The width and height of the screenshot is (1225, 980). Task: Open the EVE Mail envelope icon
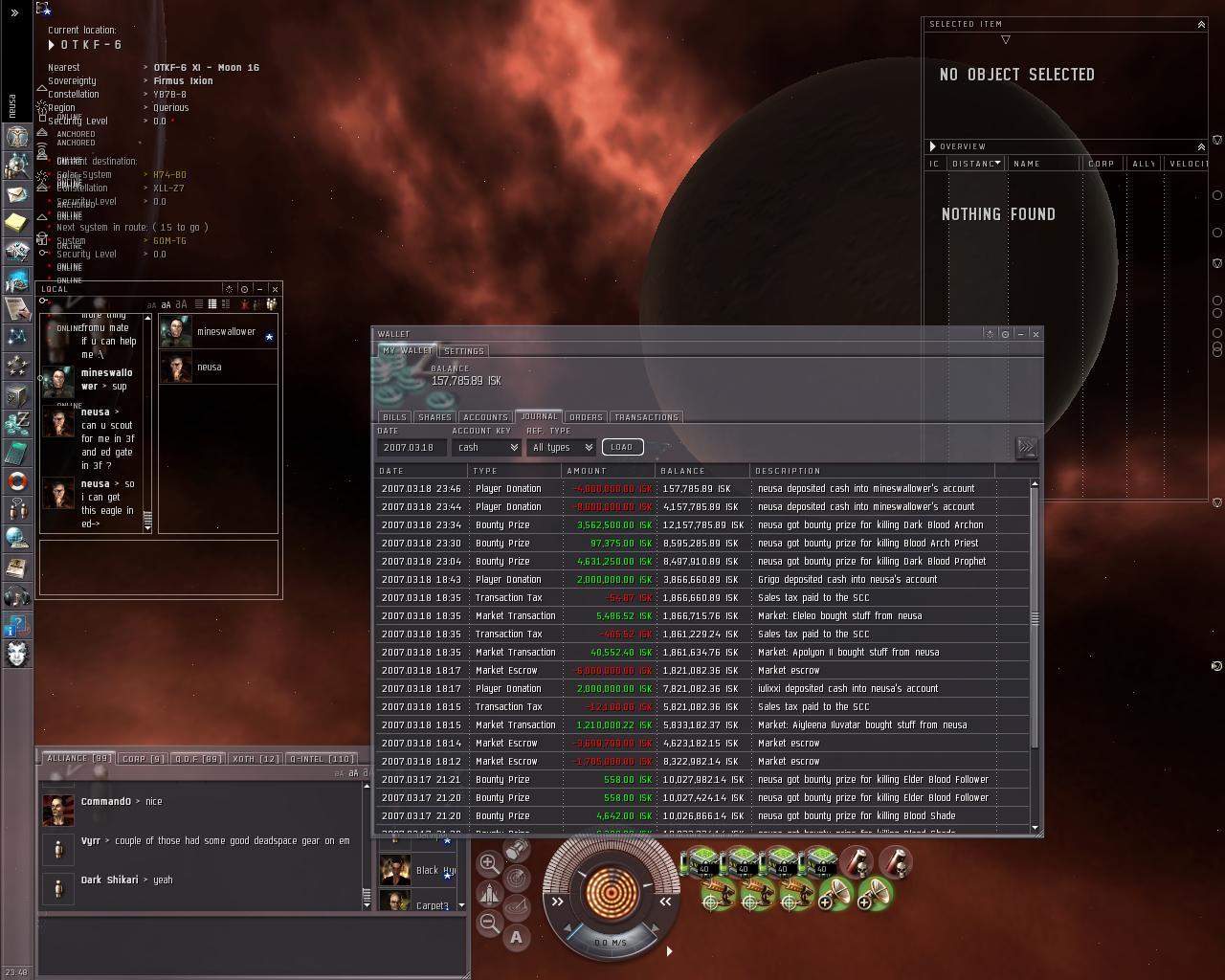point(17,194)
